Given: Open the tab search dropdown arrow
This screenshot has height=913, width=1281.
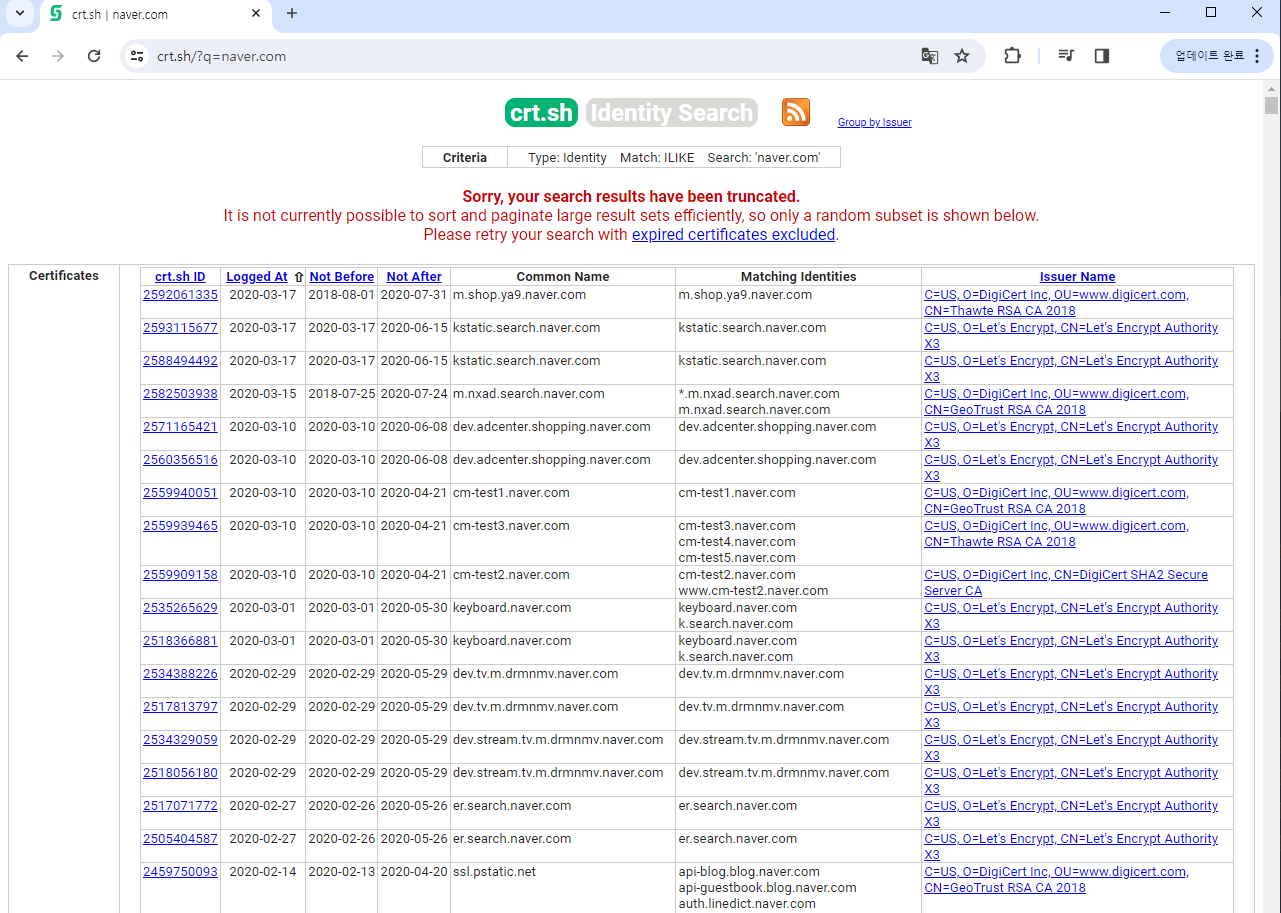Looking at the screenshot, I should pyautogui.click(x=19, y=13).
